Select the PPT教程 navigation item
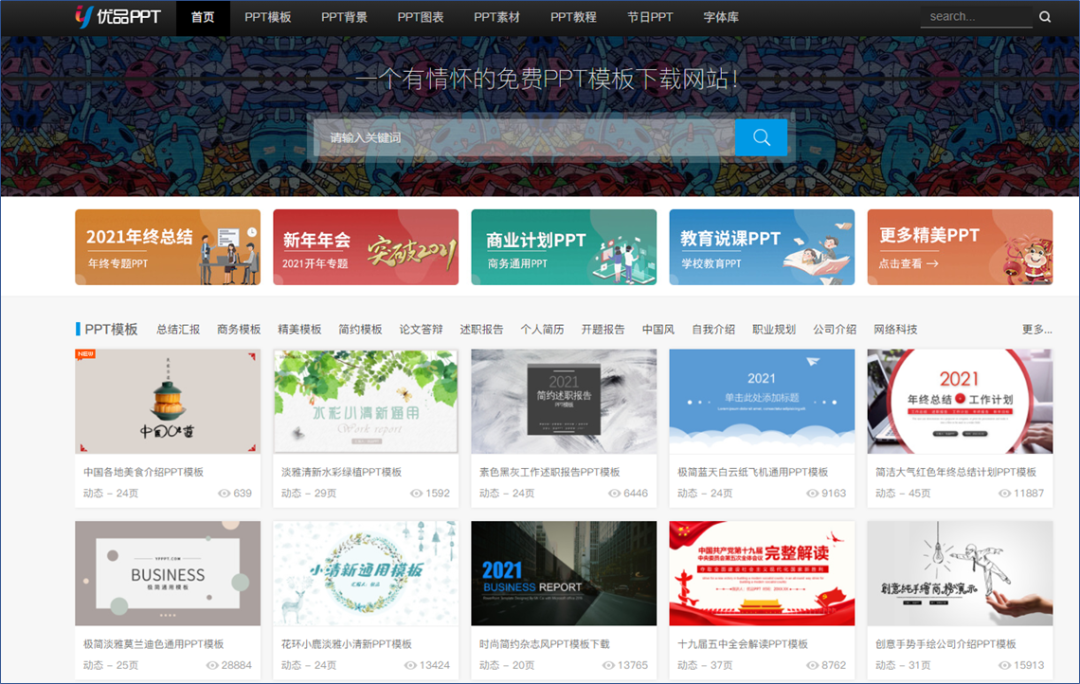The height and width of the screenshot is (684, 1080). click(573, 17)
